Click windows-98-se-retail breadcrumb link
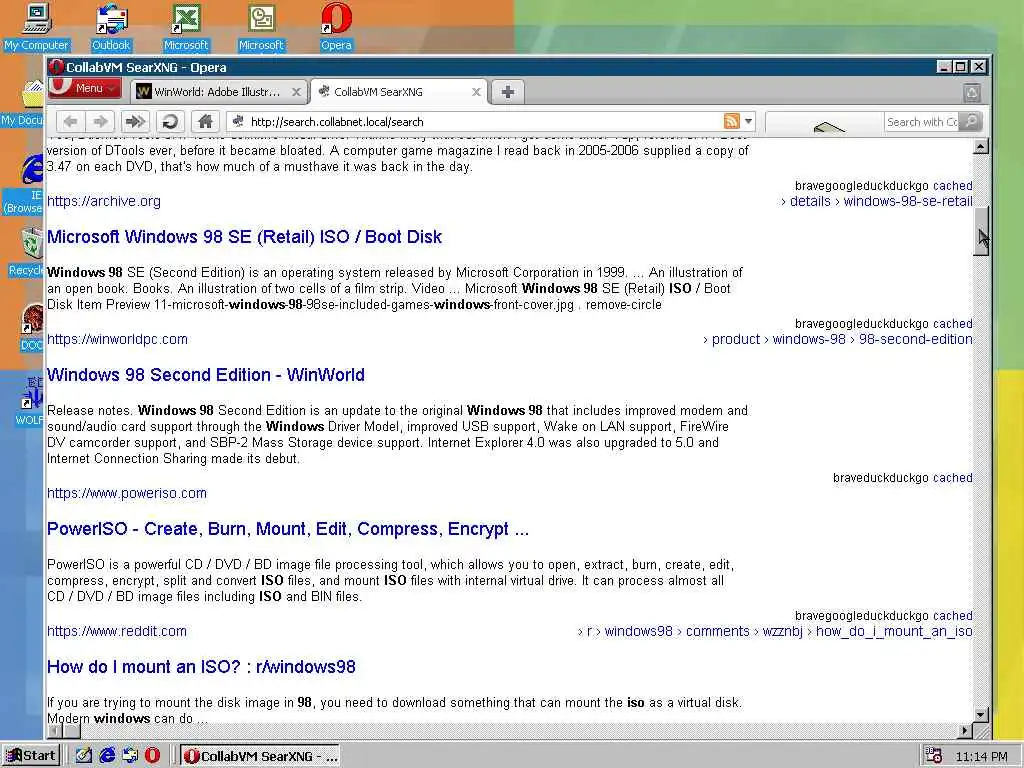The image size is (1024, 768). [908, 201]
